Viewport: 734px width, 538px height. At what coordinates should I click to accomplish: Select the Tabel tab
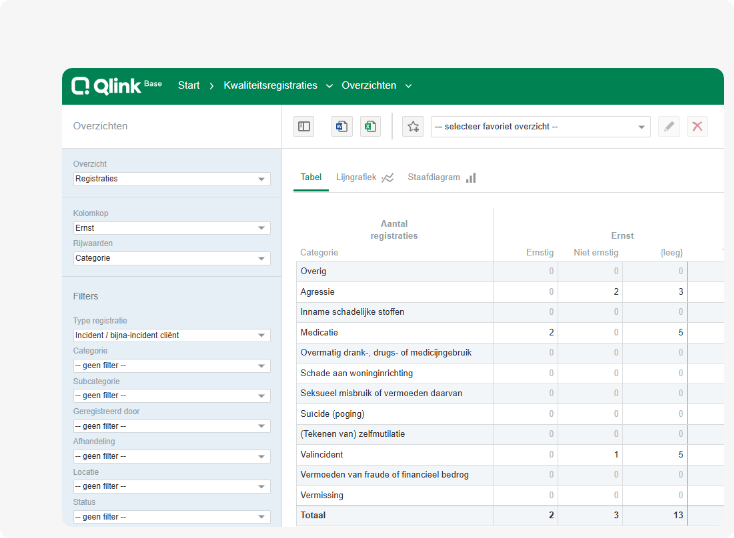311,177
